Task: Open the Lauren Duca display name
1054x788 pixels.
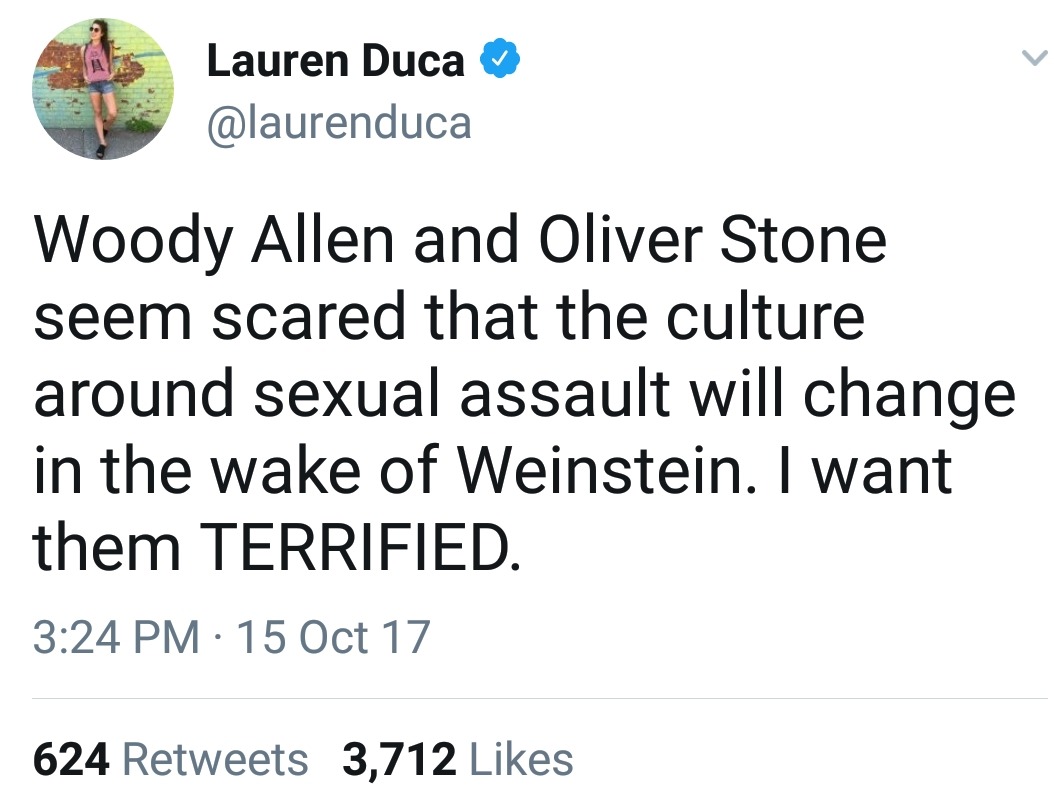Action: click(x=336, y=62)
